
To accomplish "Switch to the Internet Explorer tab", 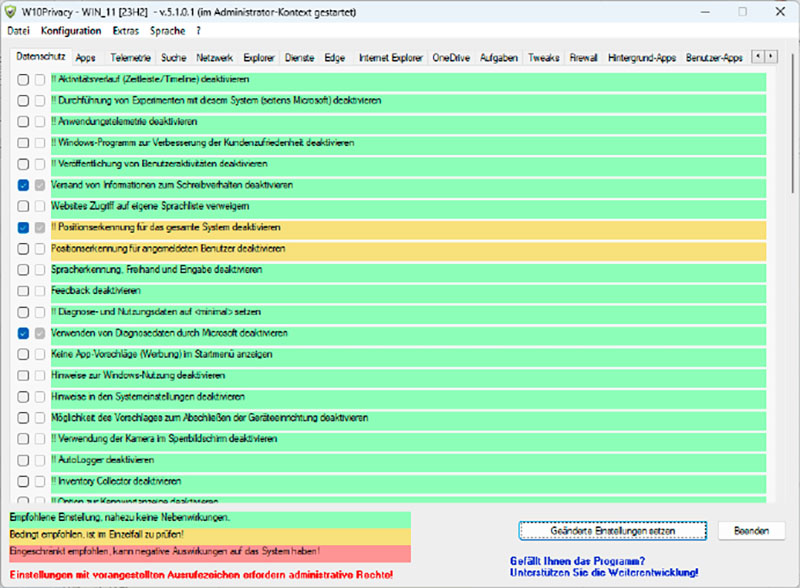I will (391, 58).
